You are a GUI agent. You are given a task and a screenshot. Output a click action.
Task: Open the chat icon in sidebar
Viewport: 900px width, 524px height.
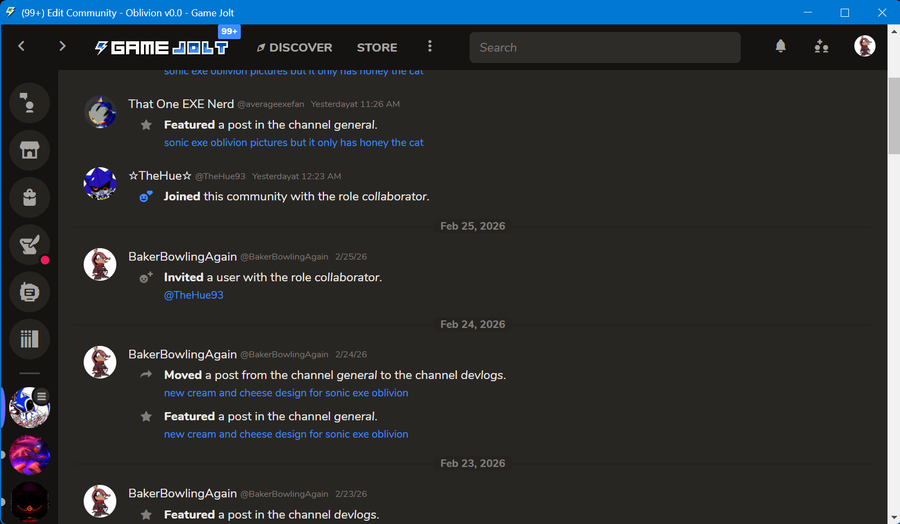coord(29,103)
